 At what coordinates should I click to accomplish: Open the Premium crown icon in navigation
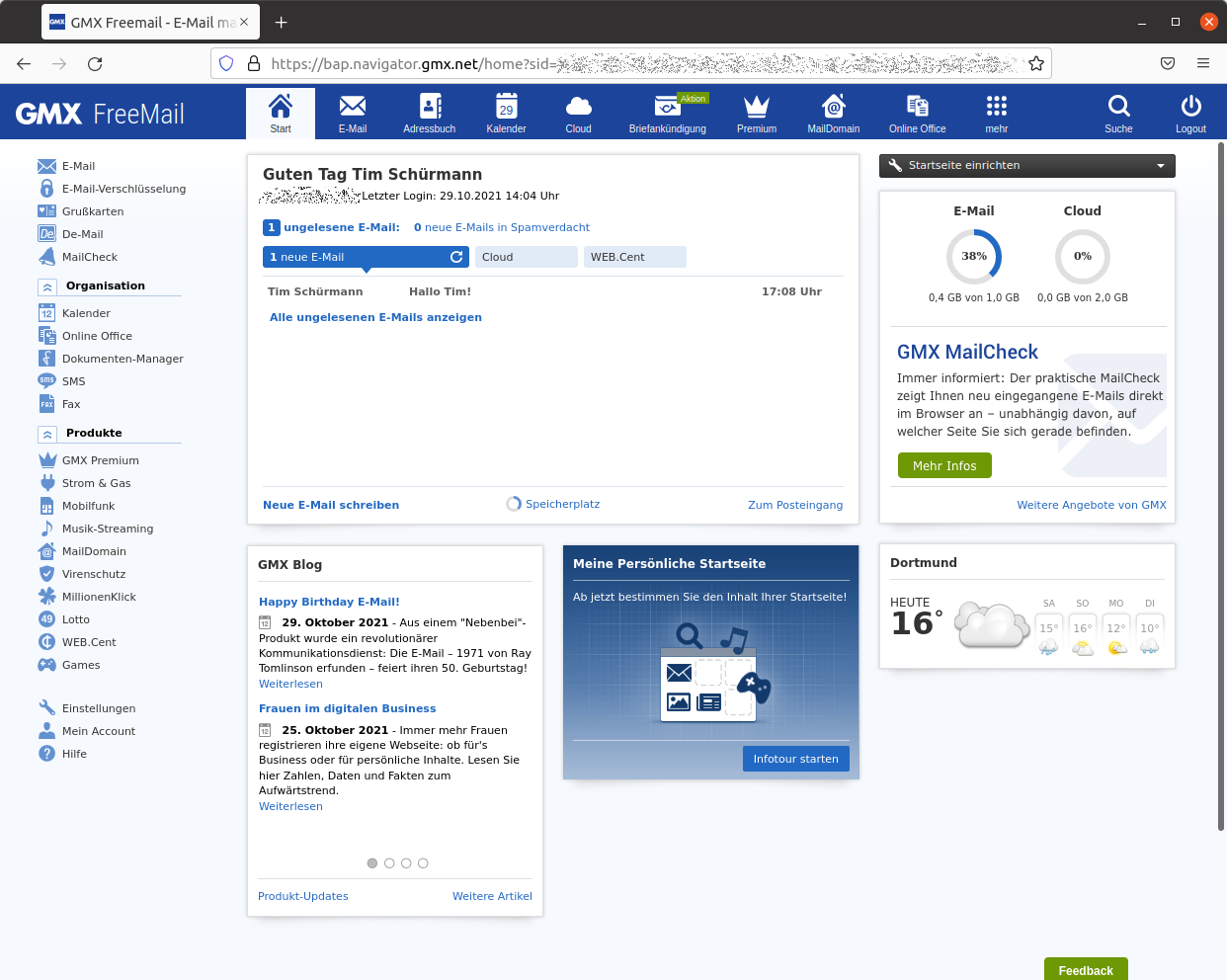point(757,106)
